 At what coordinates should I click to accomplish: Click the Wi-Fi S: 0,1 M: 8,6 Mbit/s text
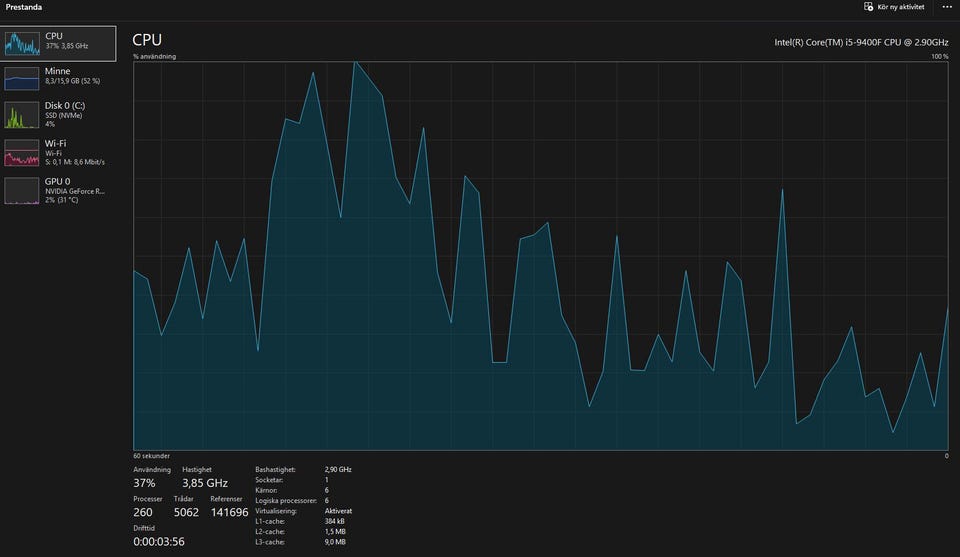(75, 162)
